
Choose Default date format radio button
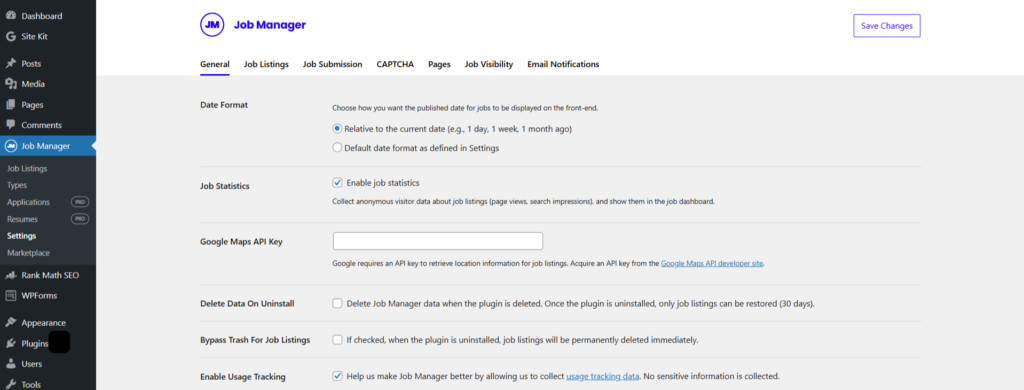pyautogui.click(x=337, y=148)
